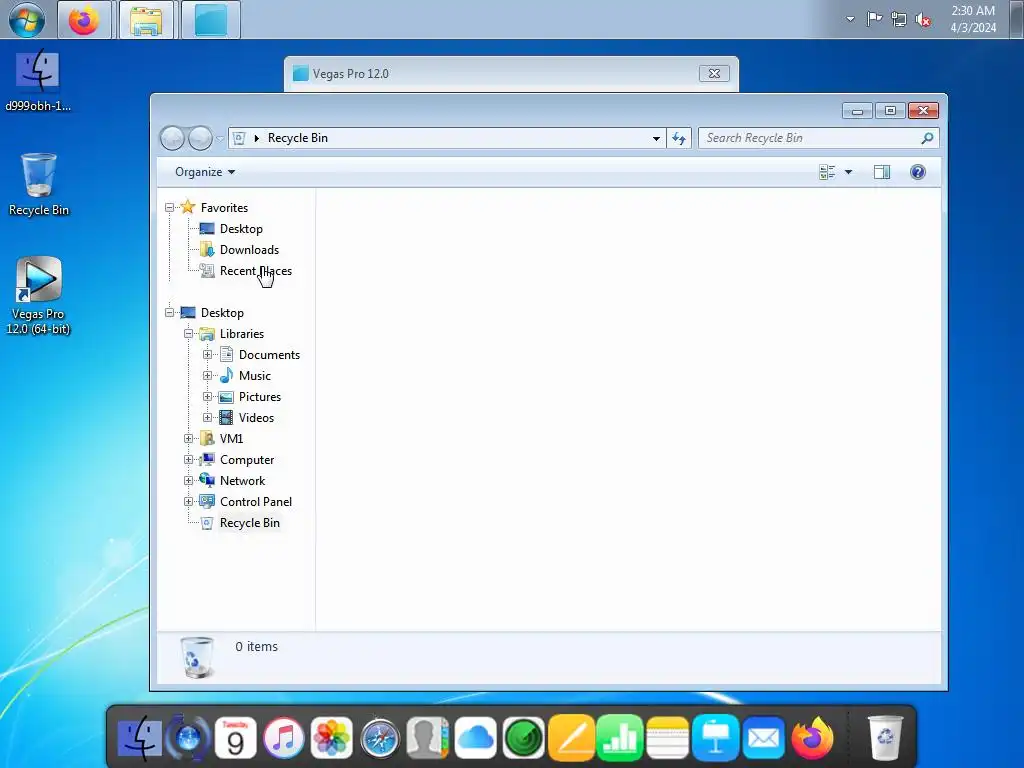Minimize the Recycle Bin window
This screenshot has width=1024, height=768.
coord(857,110)
